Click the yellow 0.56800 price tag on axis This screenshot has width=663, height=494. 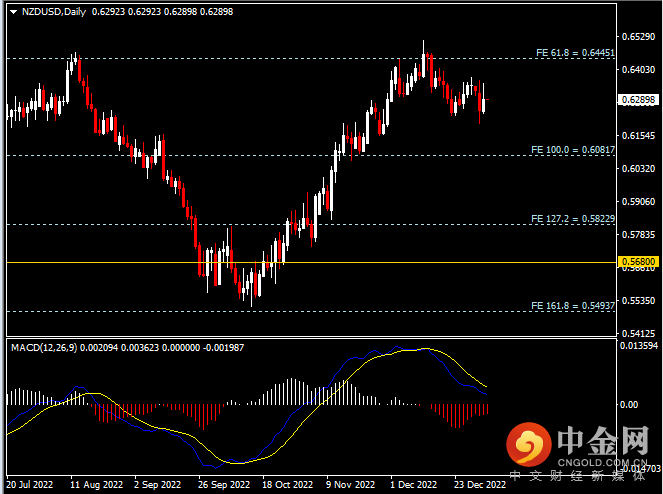(637, 262)
